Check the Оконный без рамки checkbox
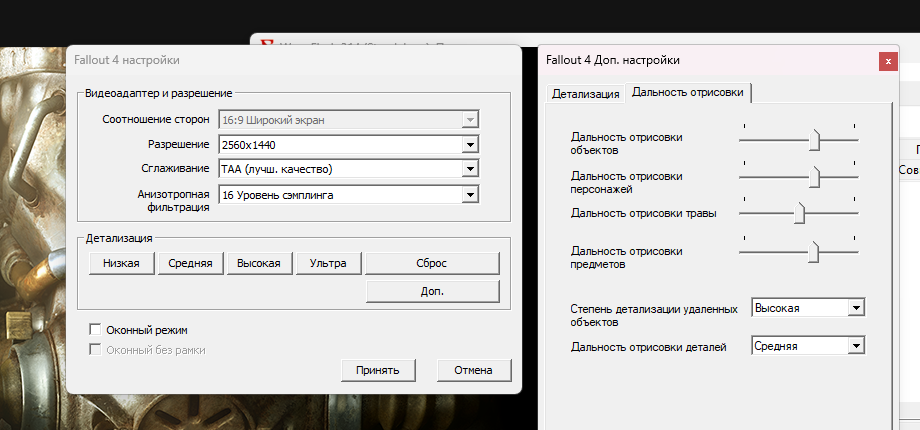The width and height of the screenshot is (920, 430). click(x=96, y=350)
